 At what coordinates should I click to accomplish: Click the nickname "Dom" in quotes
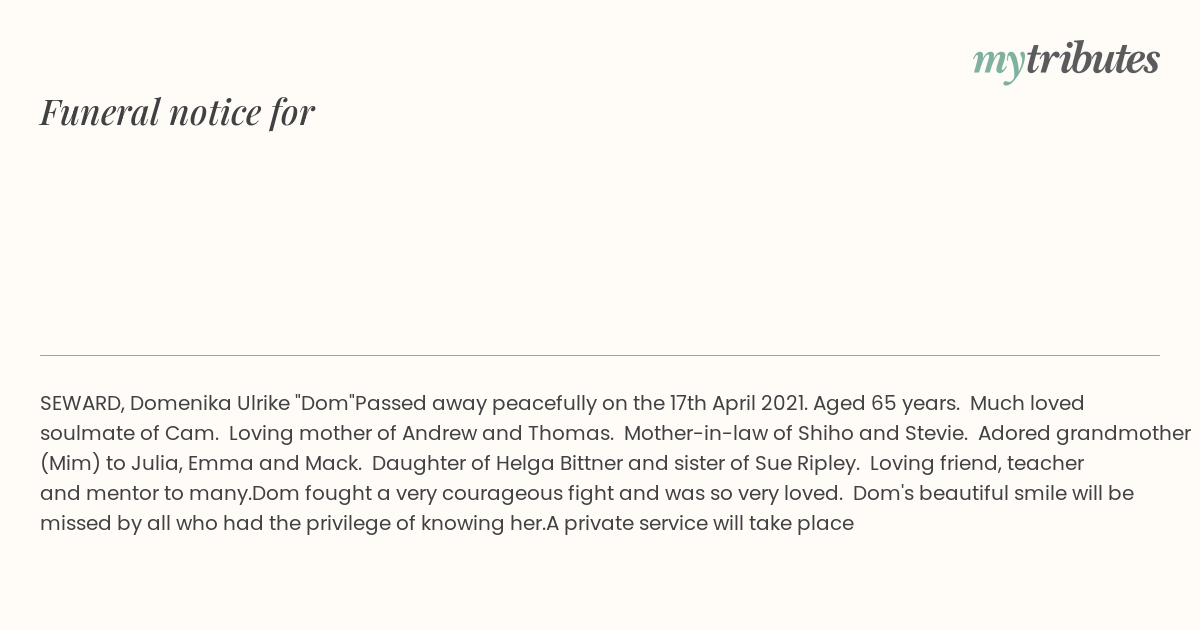[325, 403]
